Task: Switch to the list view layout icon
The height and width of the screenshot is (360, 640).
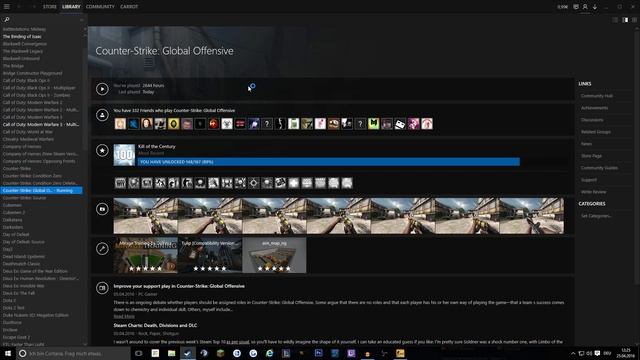Action: pyautogui.click(x=615, y=20)
